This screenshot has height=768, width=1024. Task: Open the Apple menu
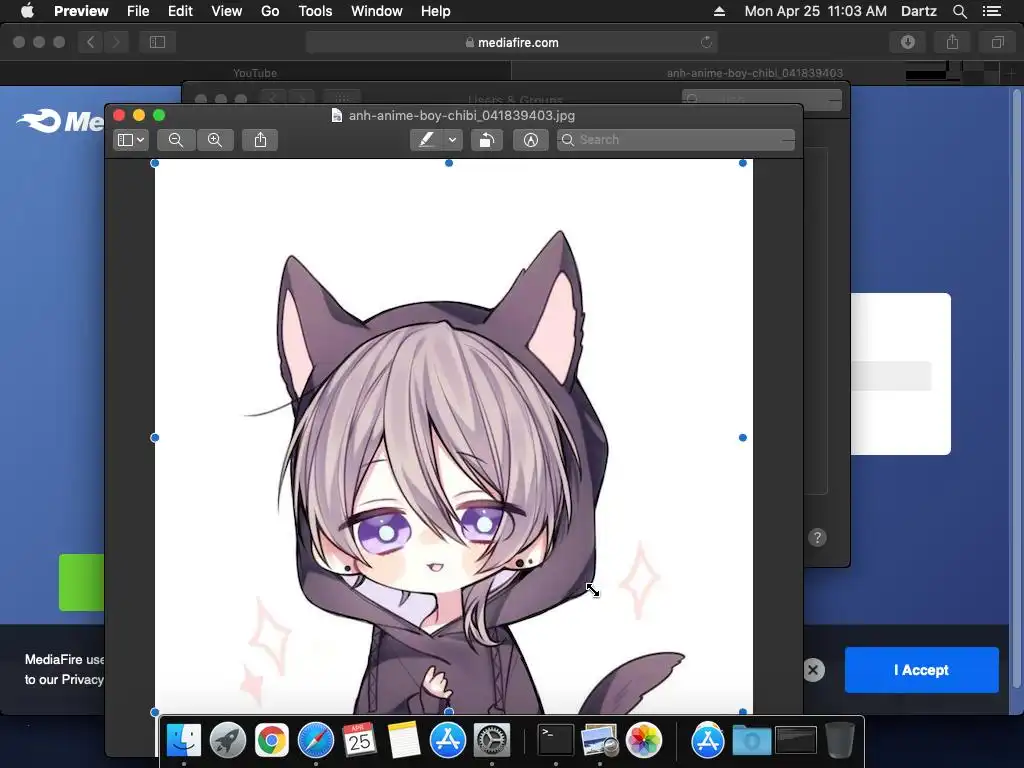(x=27, y=11)
